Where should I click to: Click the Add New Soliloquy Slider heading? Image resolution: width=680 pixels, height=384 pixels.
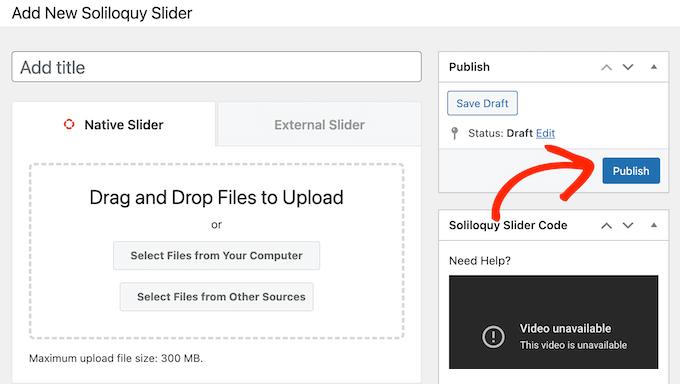tap(102, 13)
